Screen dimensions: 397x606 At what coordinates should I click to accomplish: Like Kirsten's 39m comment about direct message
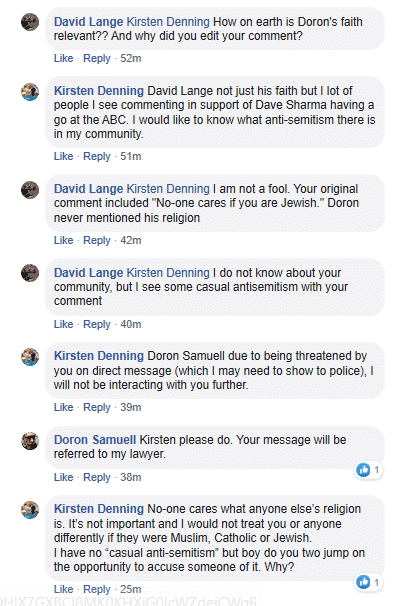click(x=63, y=407)
